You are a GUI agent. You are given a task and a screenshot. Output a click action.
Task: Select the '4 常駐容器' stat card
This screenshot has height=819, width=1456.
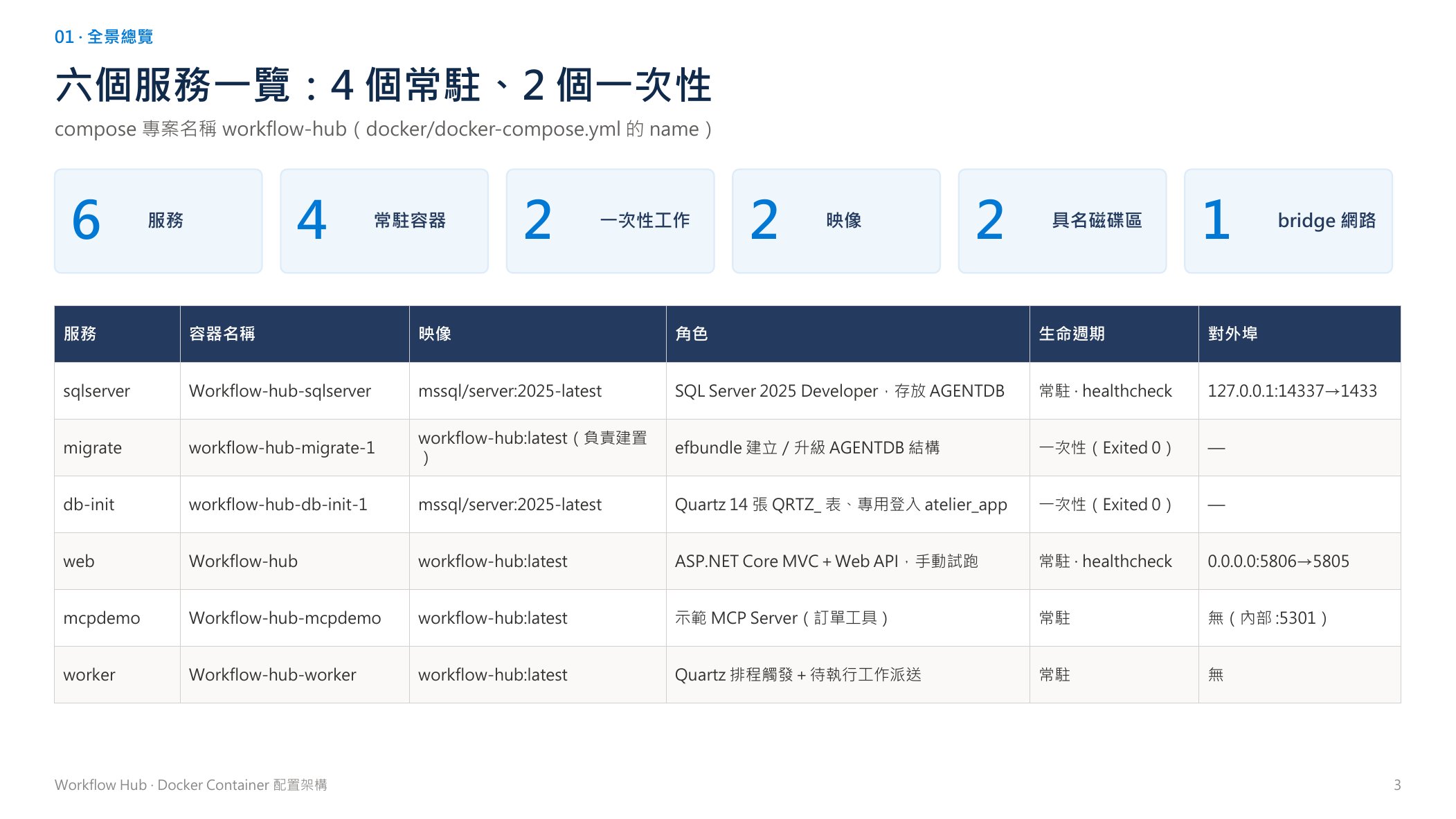(x=384, y=221)
